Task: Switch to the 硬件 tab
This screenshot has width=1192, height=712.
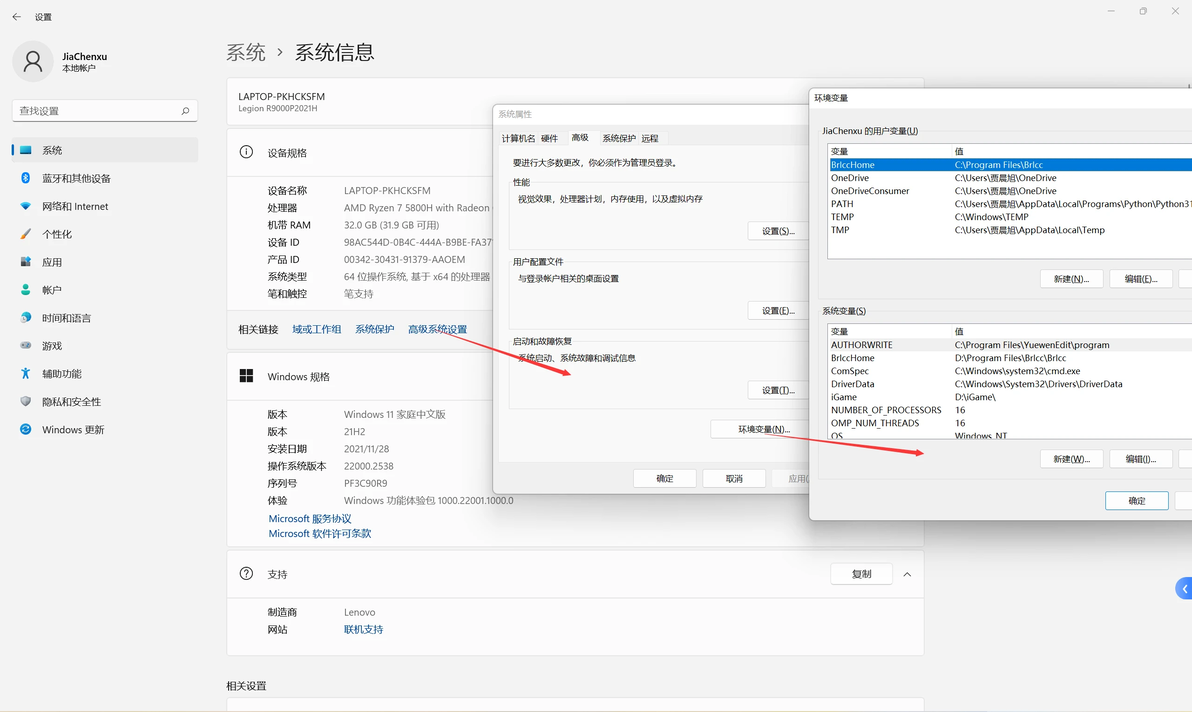Action: [x=550, y=138]
